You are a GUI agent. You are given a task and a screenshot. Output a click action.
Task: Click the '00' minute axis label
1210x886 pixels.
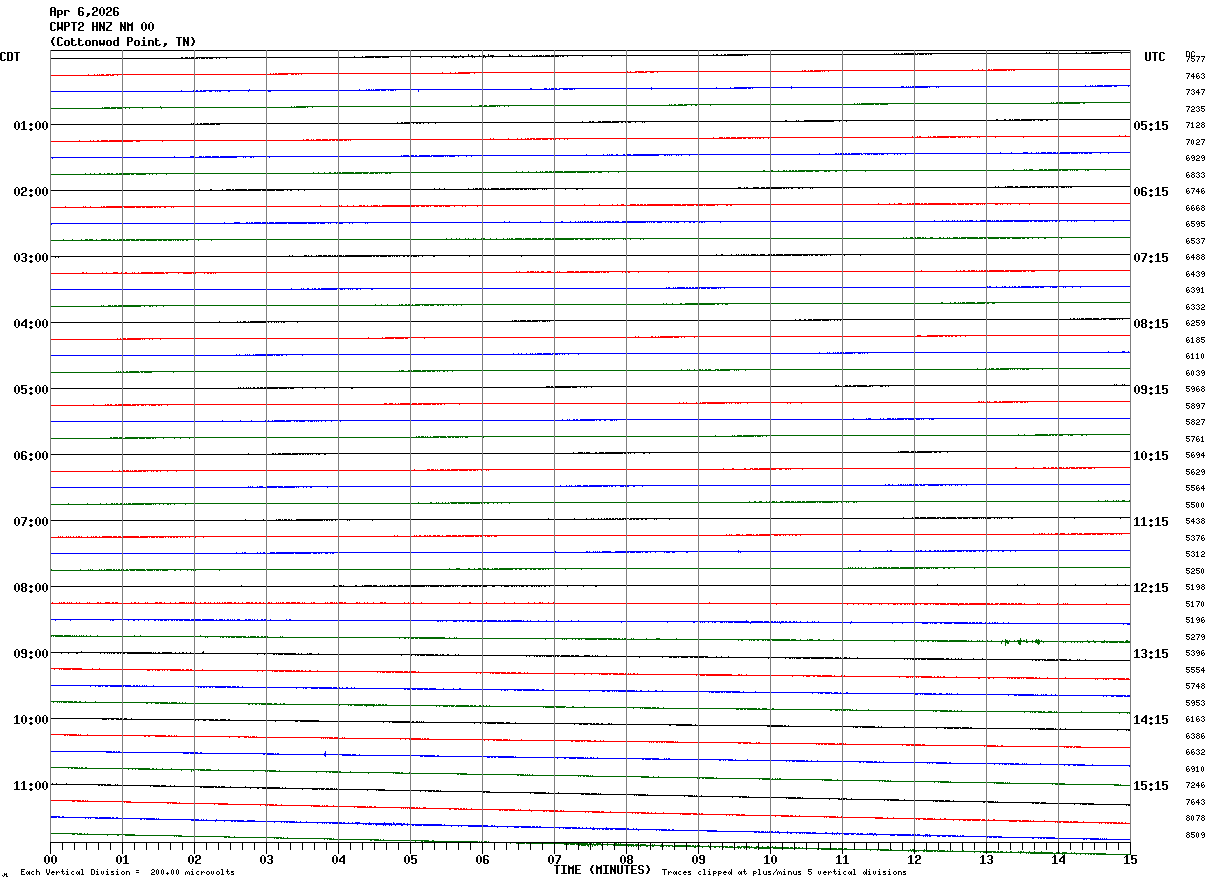point(50,860)
